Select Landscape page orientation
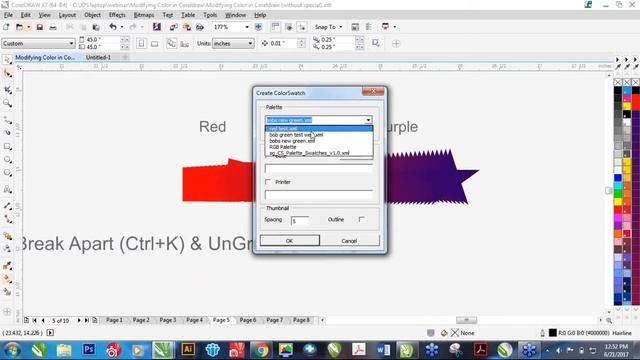Viewport: 640px width, 360px height. (x=154, y=43)
